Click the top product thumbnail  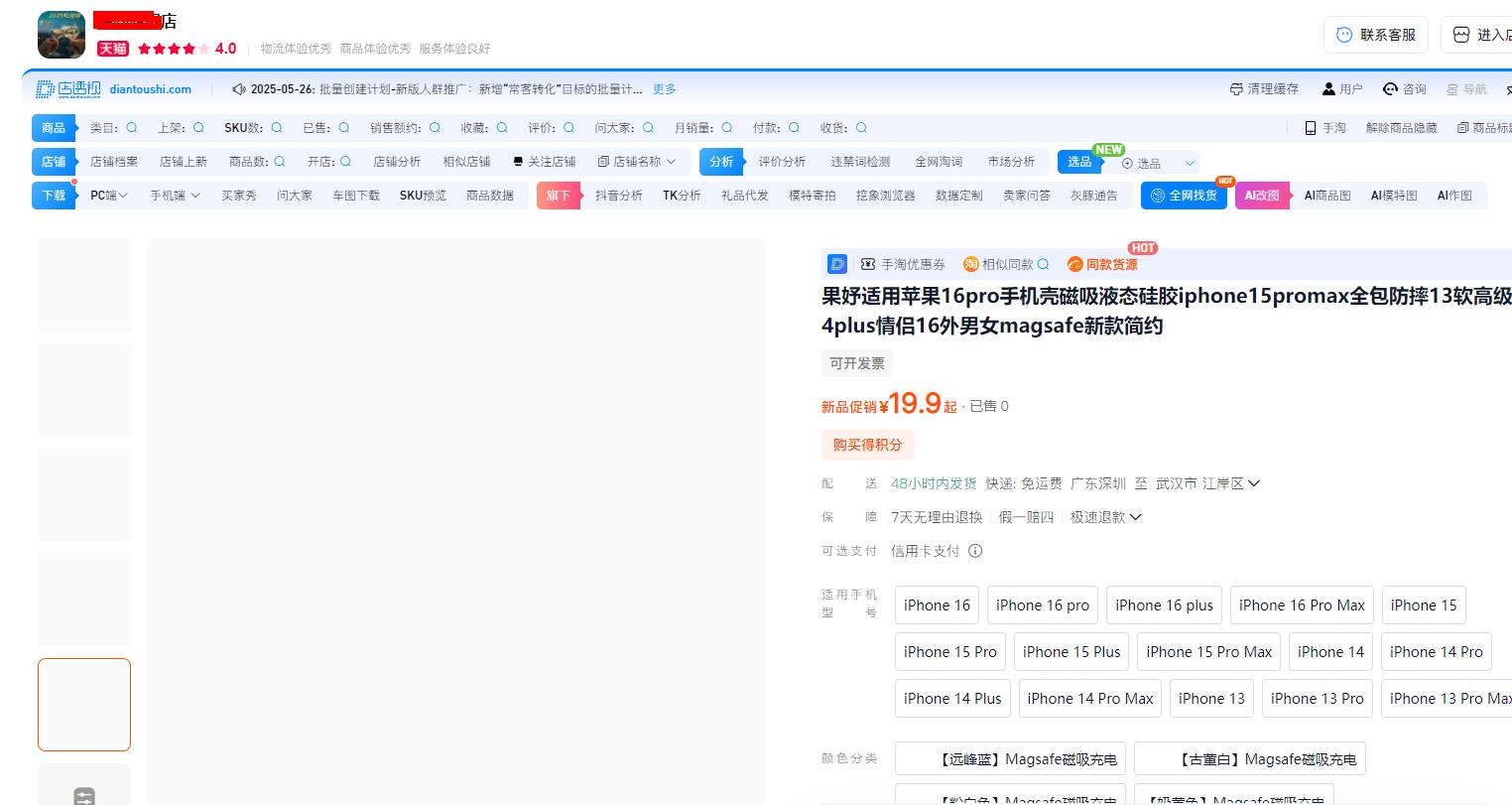point(84,285)
